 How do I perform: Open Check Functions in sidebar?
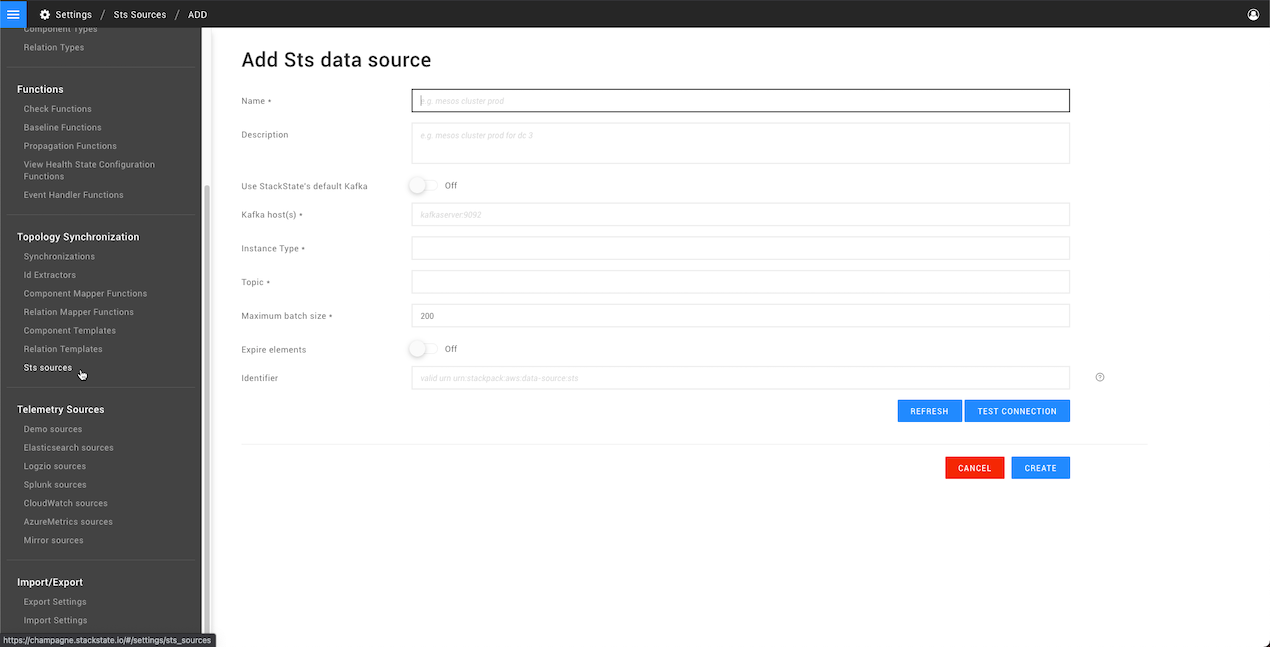57,109
